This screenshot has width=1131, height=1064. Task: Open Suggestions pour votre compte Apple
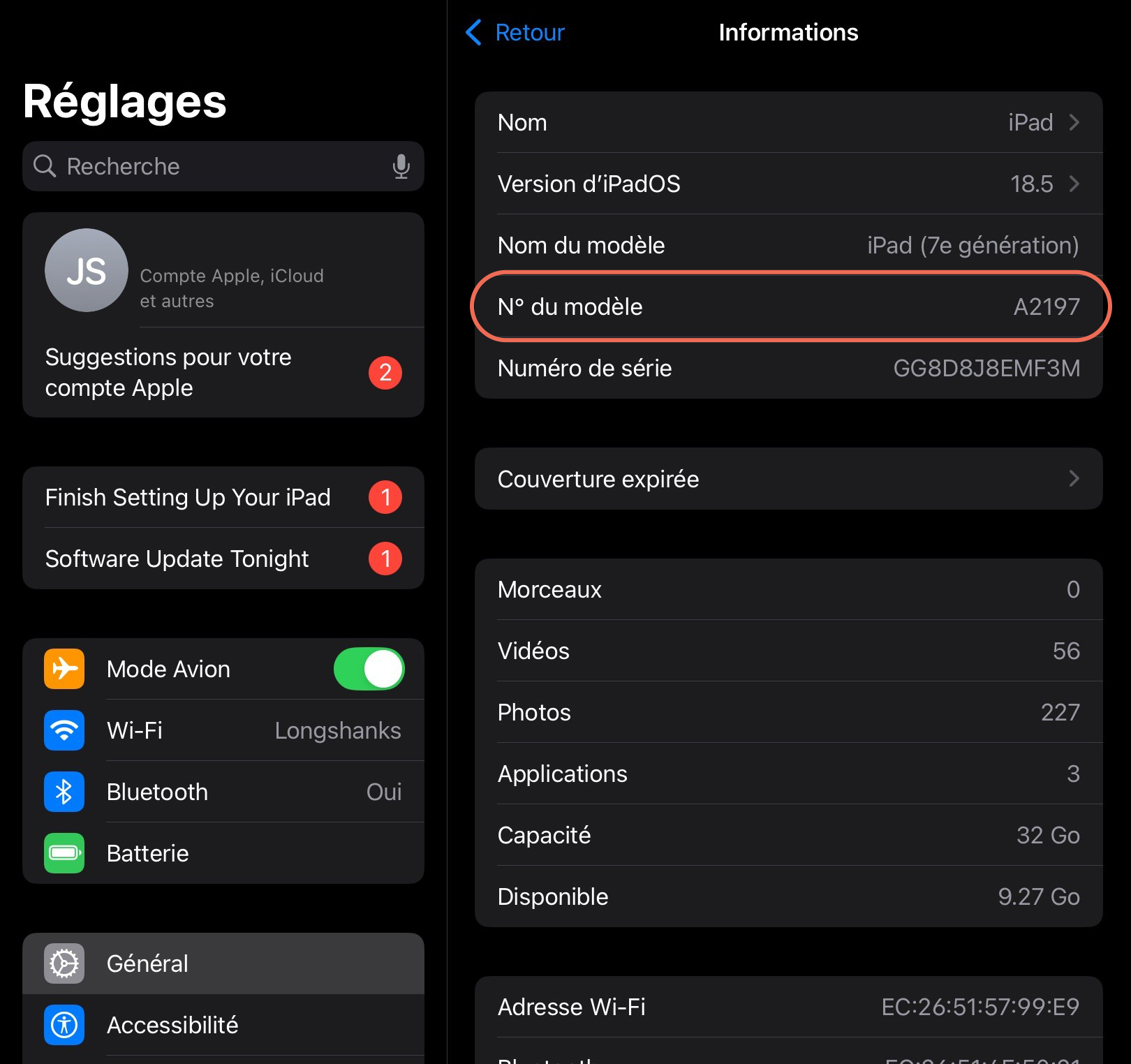[x=223, y=373]
